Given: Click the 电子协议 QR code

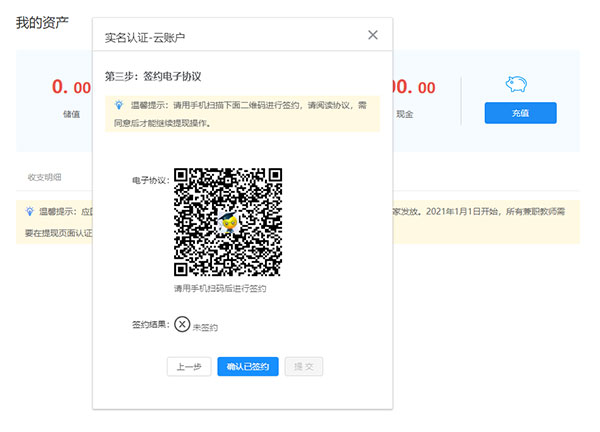Looking at the screenshot, I should point(228,222).
